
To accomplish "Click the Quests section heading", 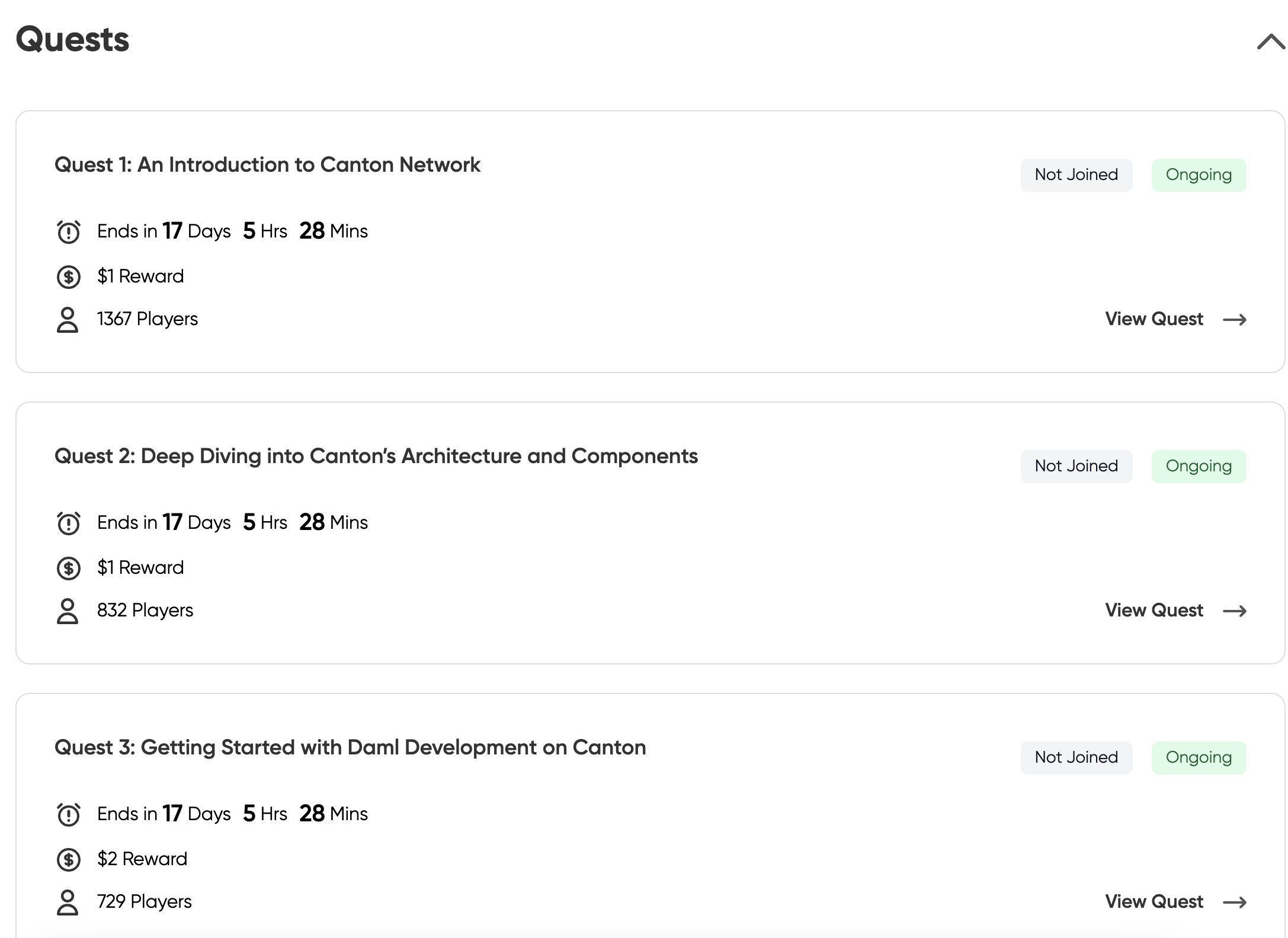I will [x=72, y=40].
